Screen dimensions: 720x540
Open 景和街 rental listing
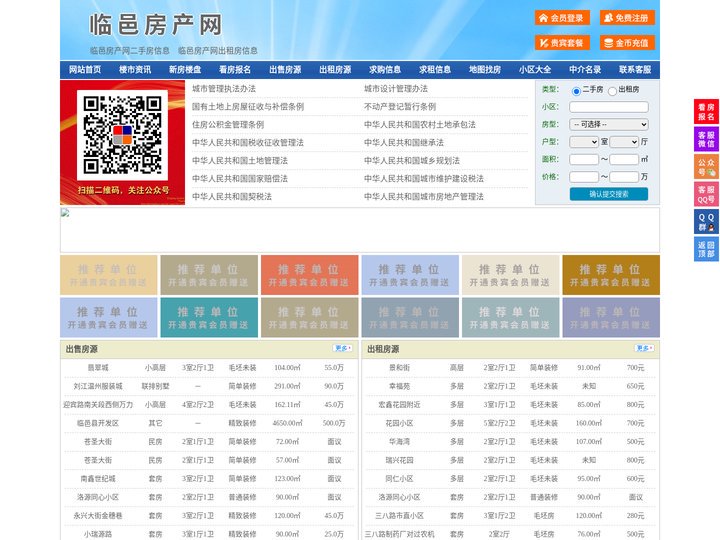pos(399,368)
